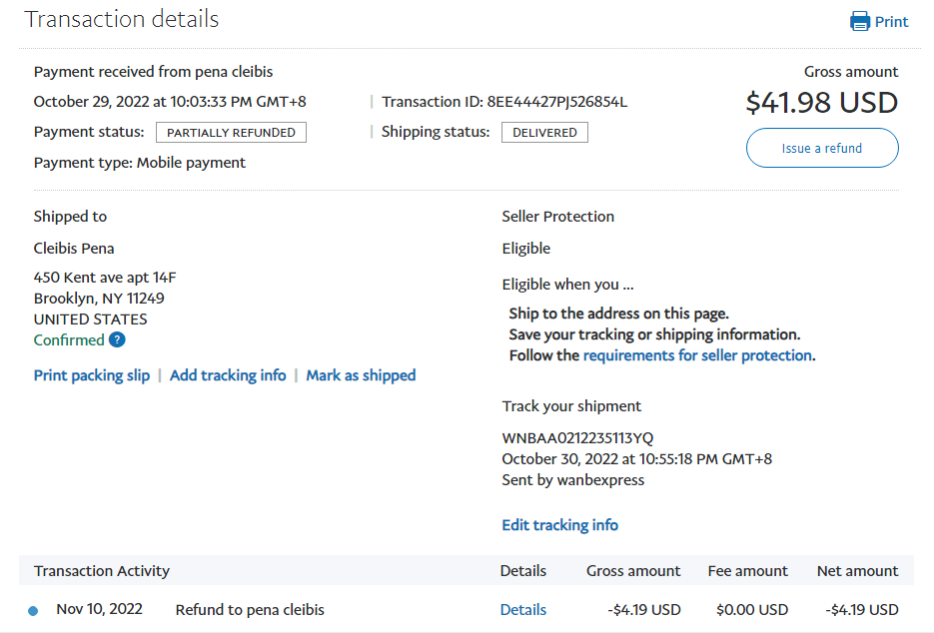Click the tracking number WNBAA0212235113YQ
The image size is (934, 633).
click(x=578, y=438)
